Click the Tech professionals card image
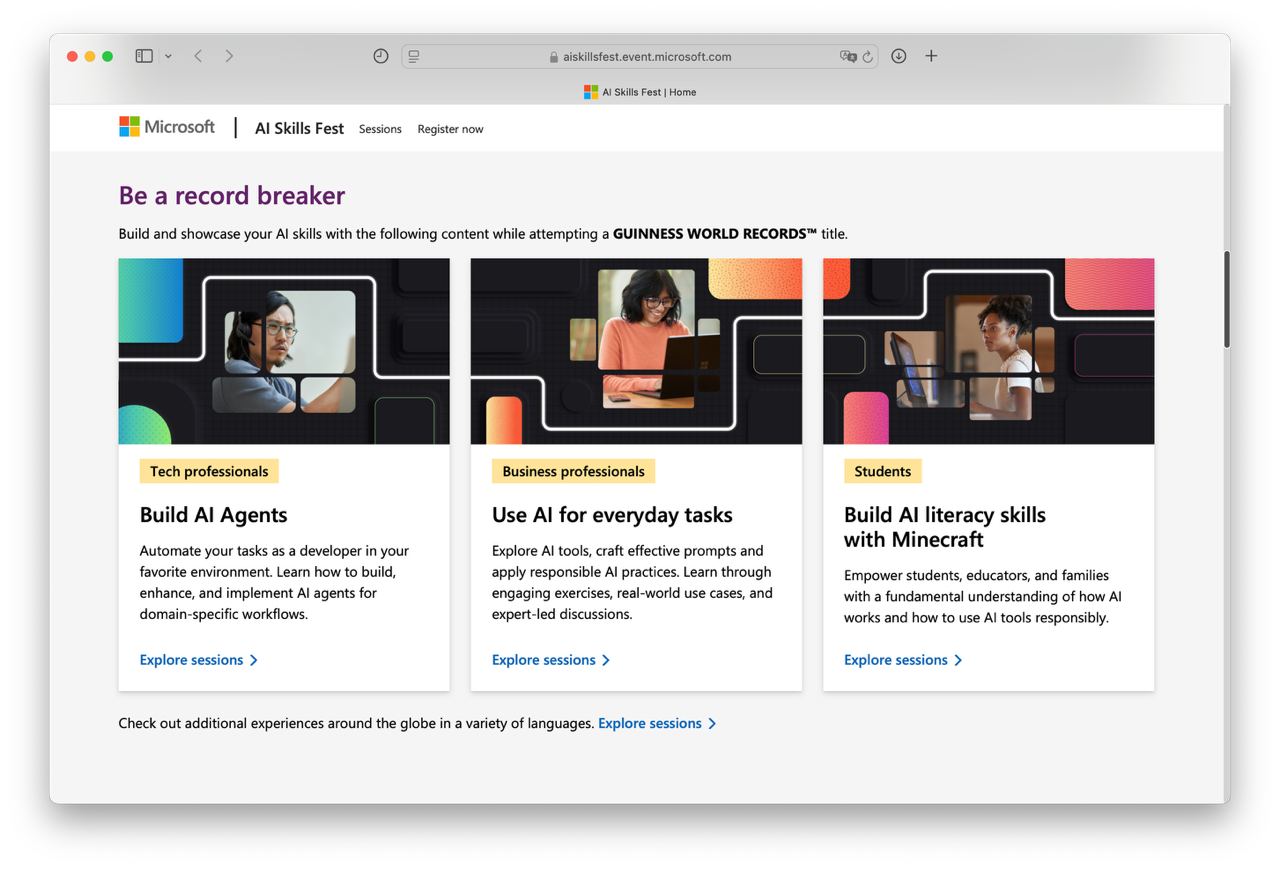Image resolution: width=1280 pixels, height=869 pixels. (x=284, y=351)
